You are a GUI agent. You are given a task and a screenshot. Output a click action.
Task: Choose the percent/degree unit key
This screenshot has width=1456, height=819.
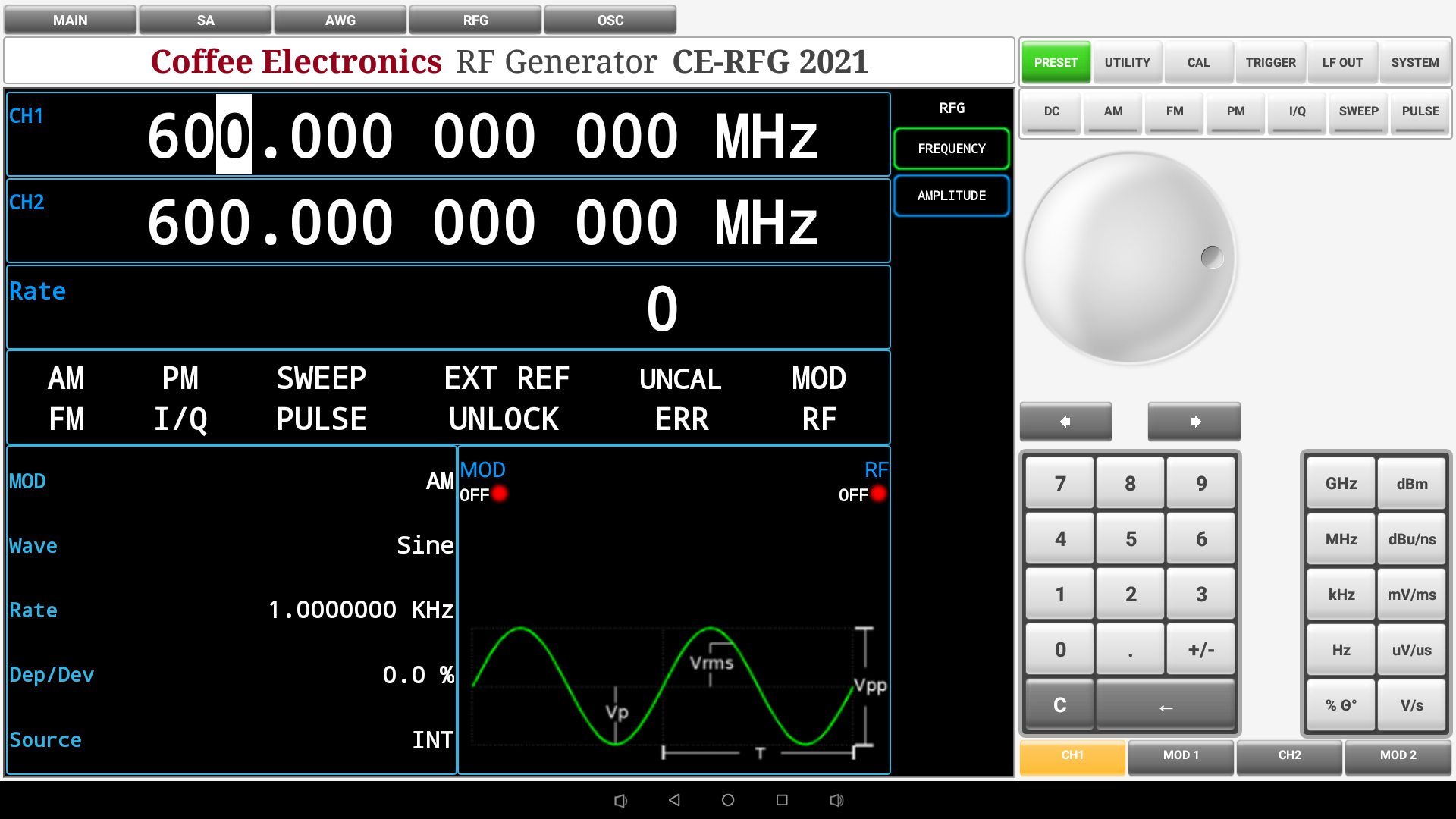click(1341, 705)
